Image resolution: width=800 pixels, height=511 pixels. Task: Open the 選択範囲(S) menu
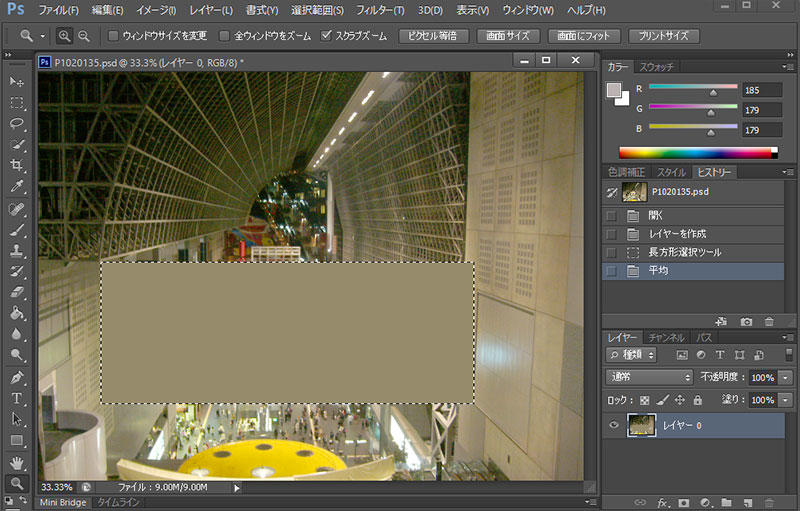[317, 10]
